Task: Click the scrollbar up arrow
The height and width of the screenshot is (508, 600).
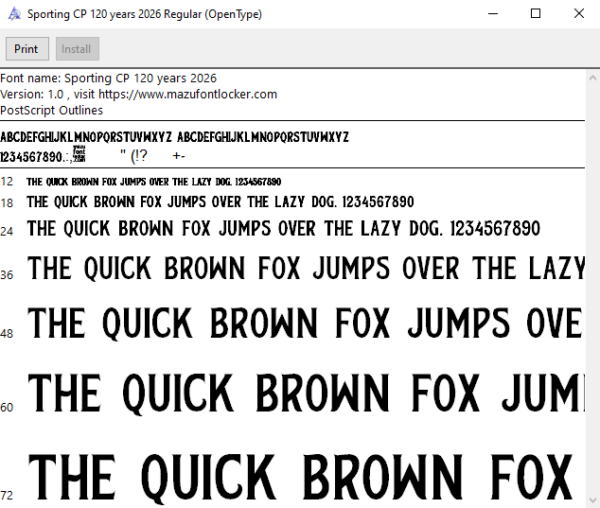Action: [593, 78]
